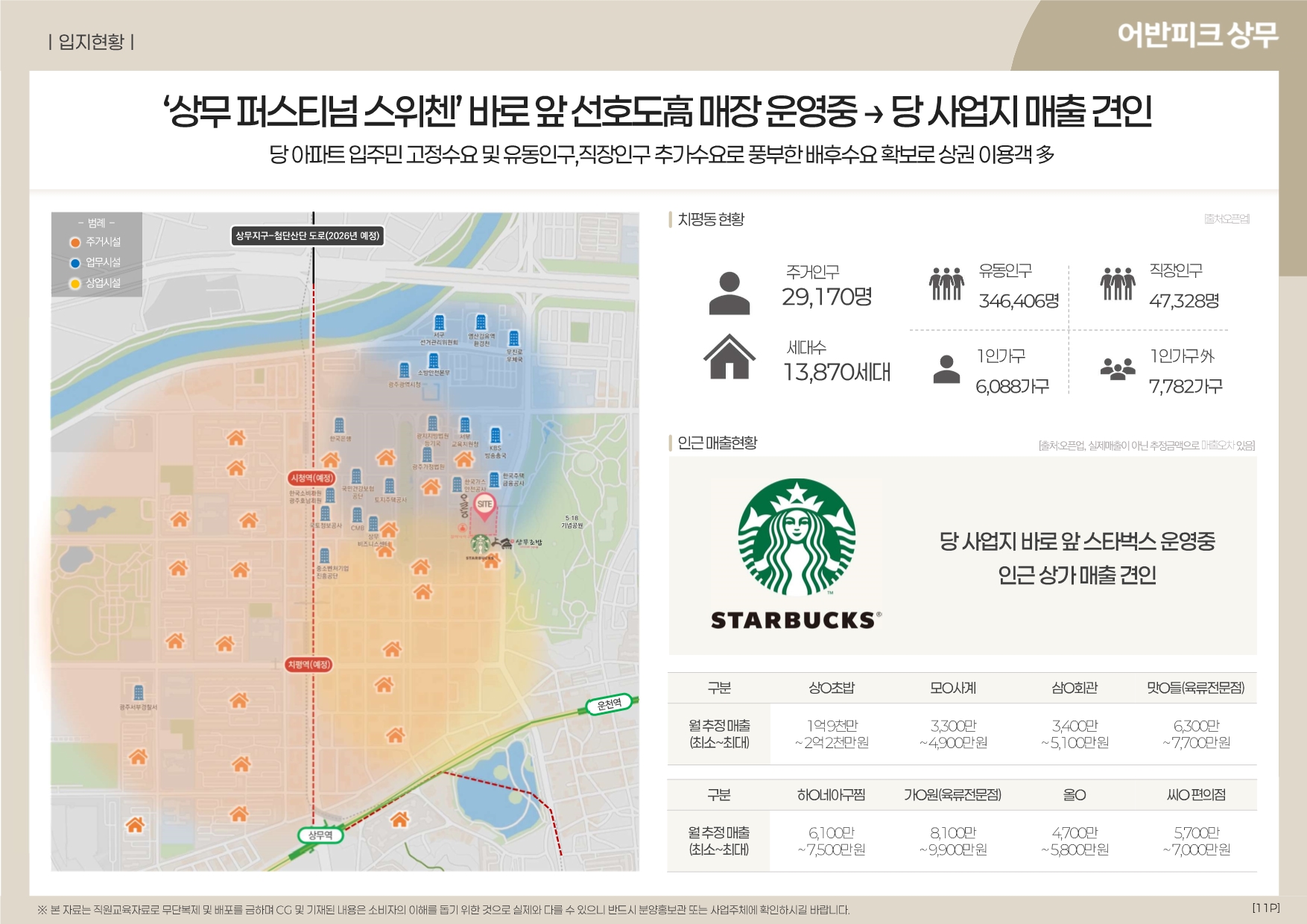Click the 5·18 기념공원 map label

coord(572,522)
